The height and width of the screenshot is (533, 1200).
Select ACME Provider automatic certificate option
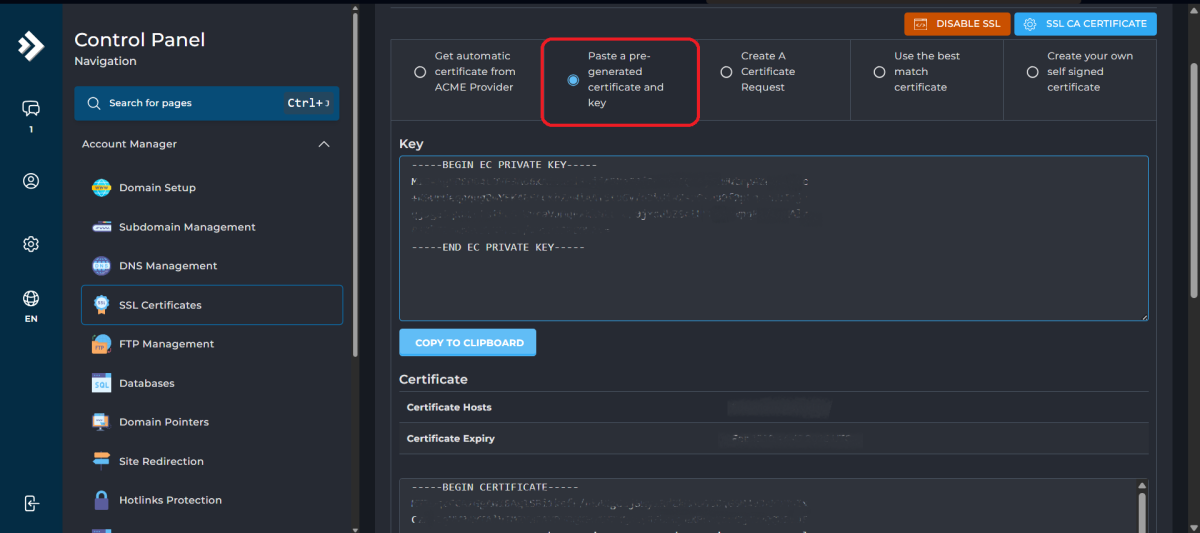tap(420, 72)
